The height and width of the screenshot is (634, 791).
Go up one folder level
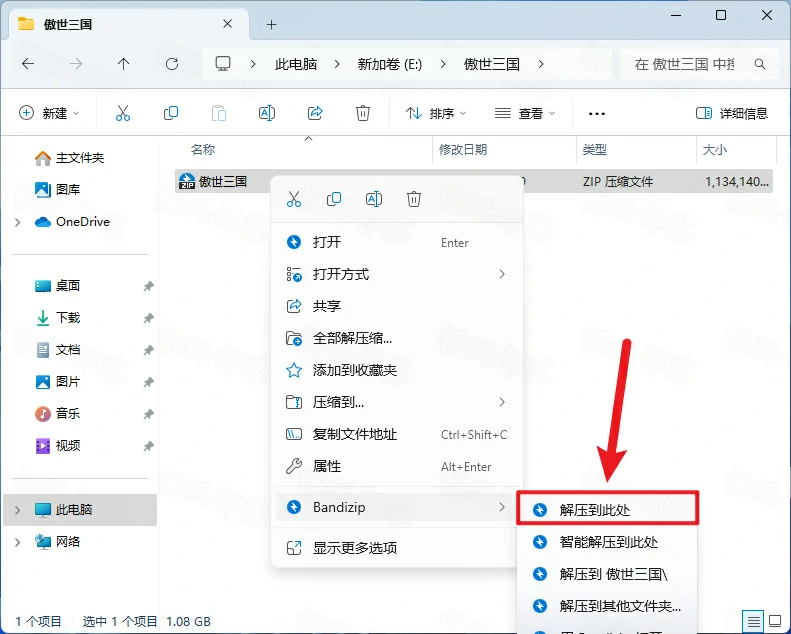[124, 63]
